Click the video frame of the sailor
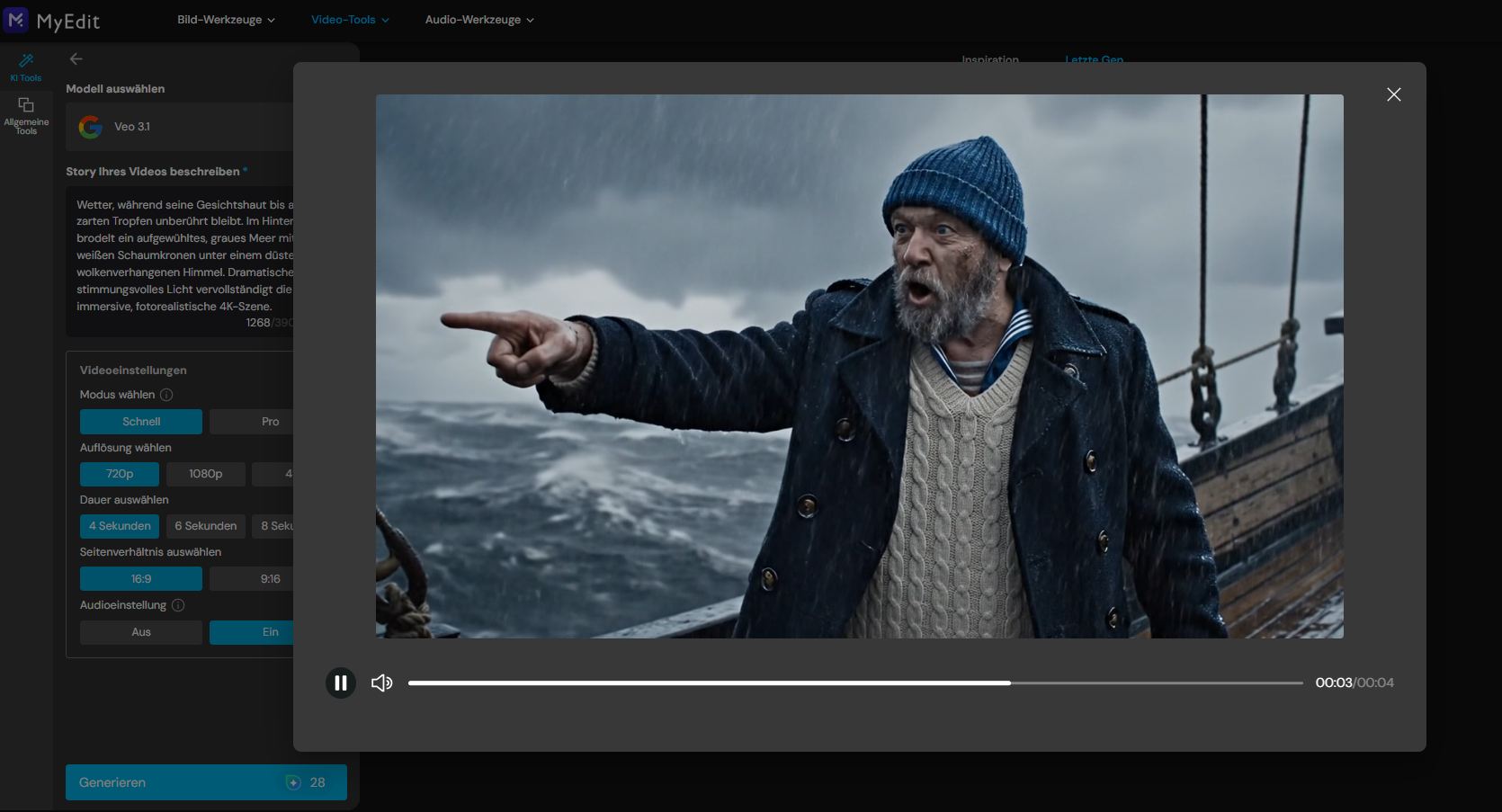The image size is (1502, 812). click(x=860, y=366)
